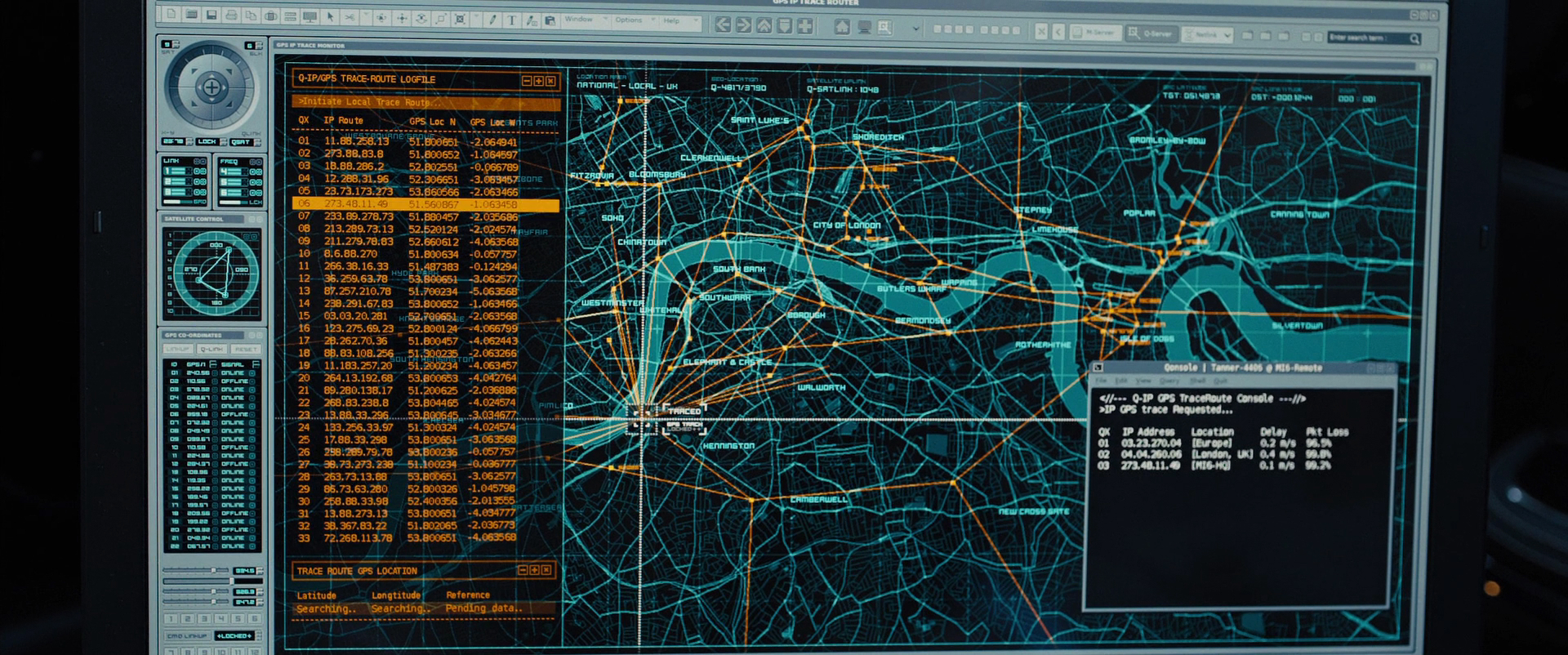
Task: Click the X cancel button left of M-Server
Action: point(1041,33)
